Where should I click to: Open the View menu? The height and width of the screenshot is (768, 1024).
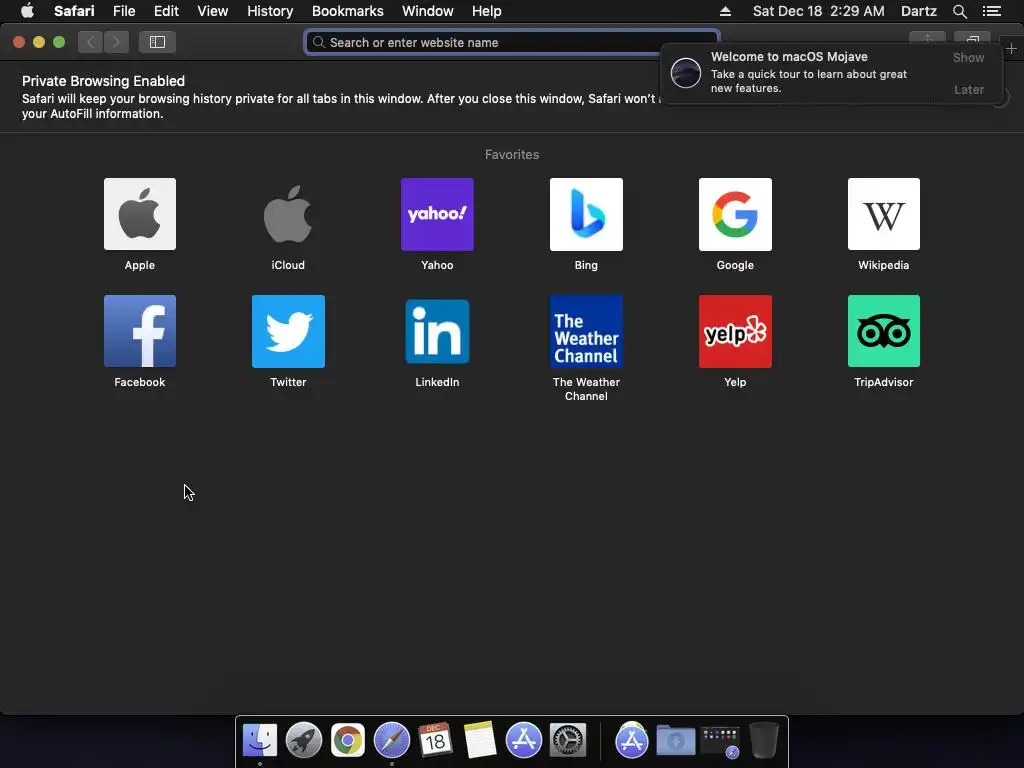tap(213, 11)
